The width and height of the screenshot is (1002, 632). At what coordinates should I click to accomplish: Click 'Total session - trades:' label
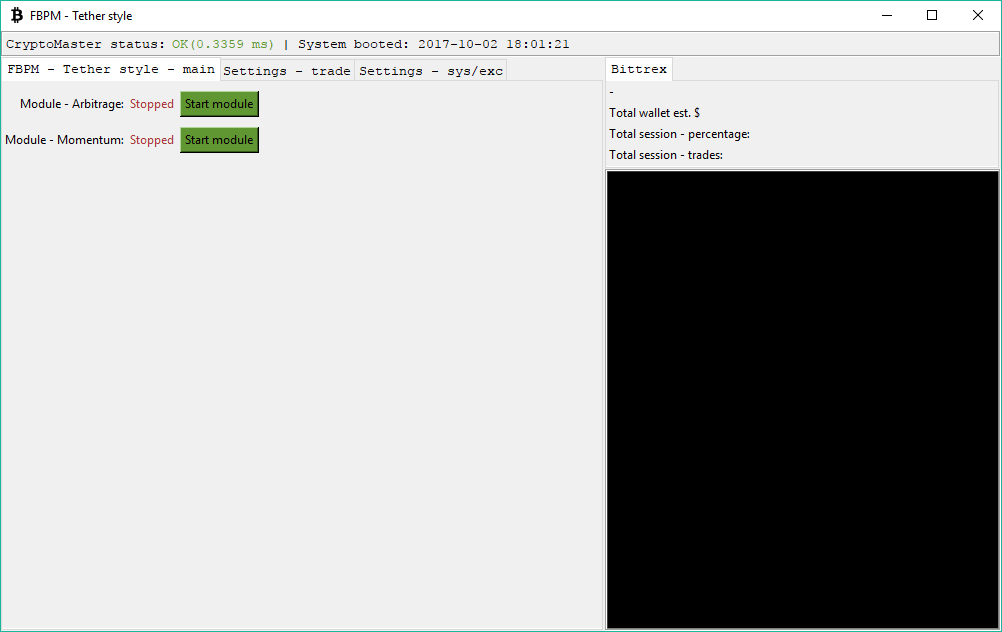[666, 155]
